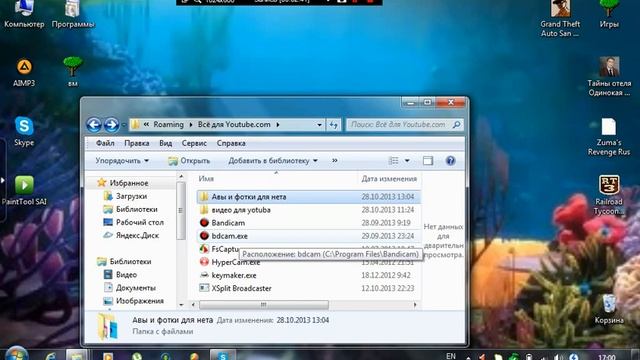The width and height of the screenshot is (640, 360).
Task: Click Тайны отеля Одинокая desktop icon
Action: coord(609,76)
